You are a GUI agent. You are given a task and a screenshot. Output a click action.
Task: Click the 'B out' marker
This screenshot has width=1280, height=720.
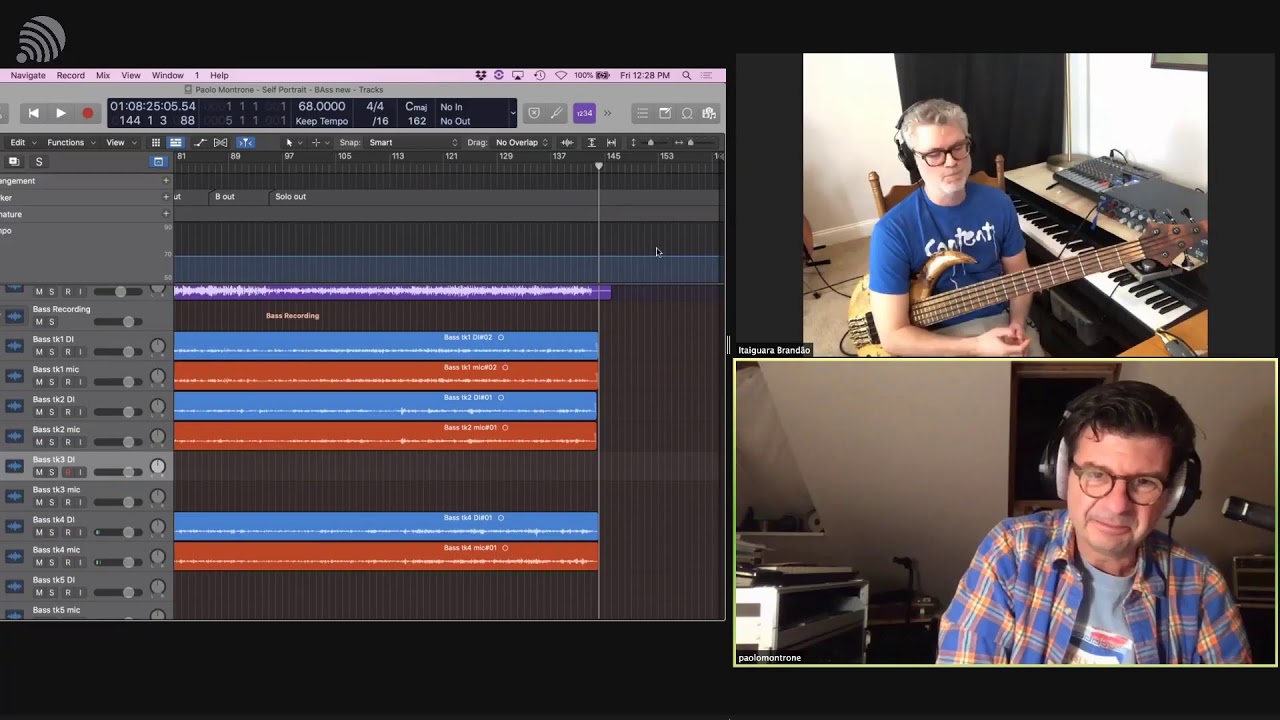pos(225,197)
